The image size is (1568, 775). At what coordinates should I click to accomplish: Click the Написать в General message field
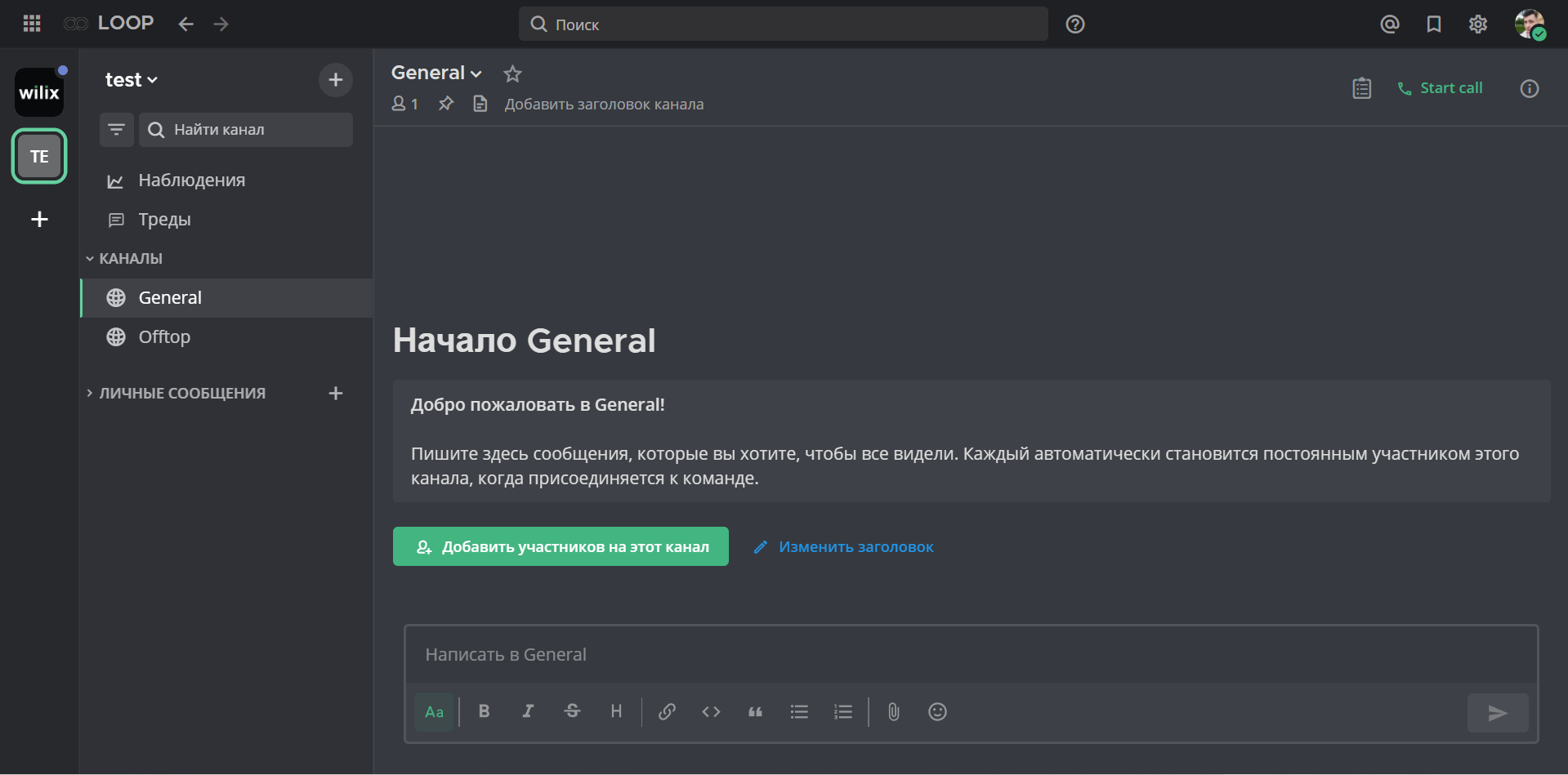(970, 654)
